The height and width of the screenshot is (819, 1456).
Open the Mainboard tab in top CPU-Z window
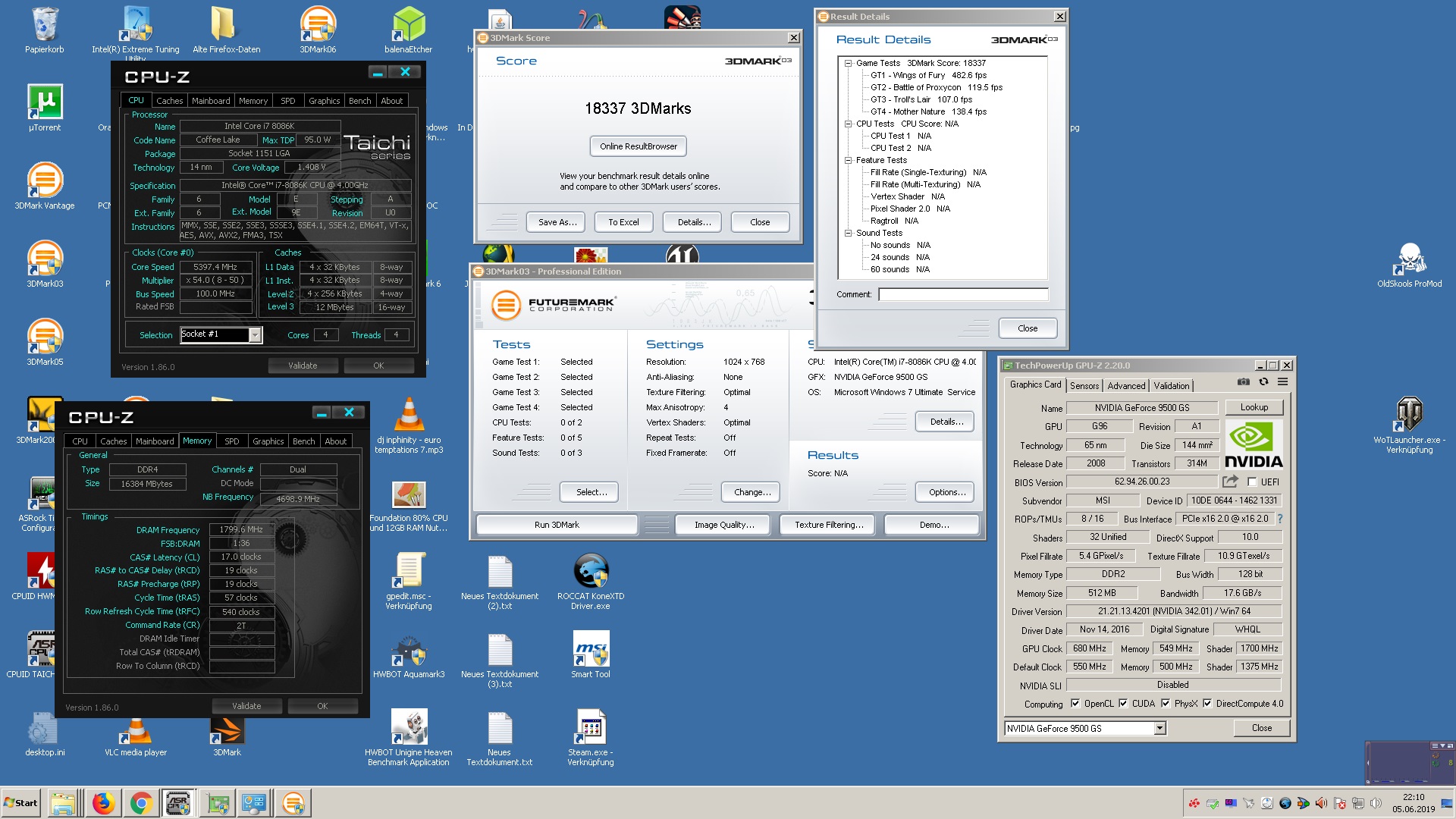click(x=211, y=100)
